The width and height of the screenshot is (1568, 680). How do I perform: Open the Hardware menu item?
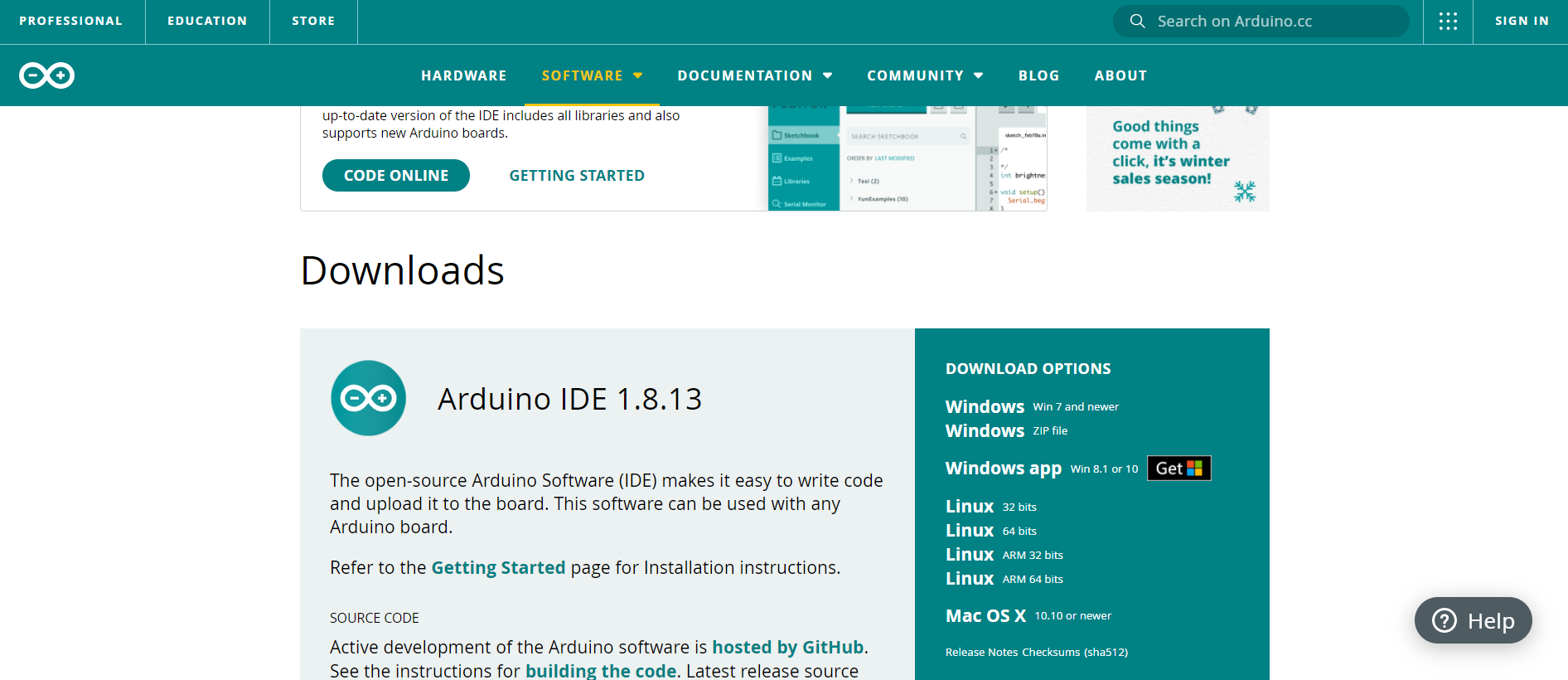(x=463, y=75)
